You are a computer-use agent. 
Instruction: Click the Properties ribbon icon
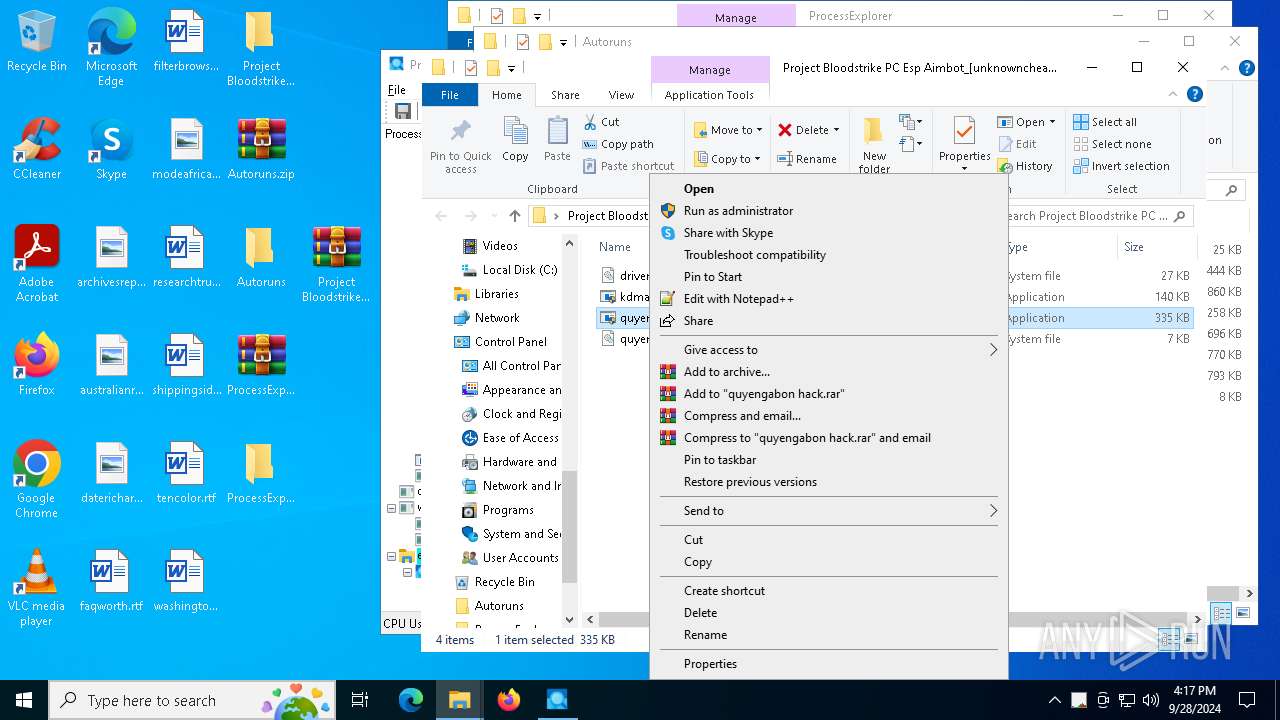(x=965, y=143)
